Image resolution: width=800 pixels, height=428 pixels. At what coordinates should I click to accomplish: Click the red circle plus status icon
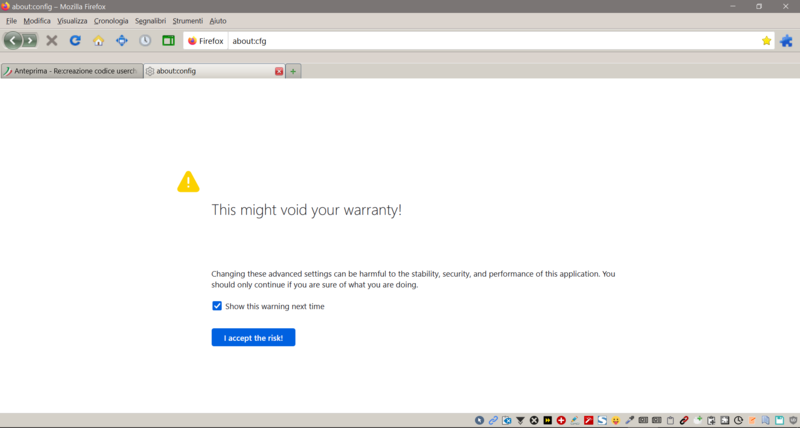561,420
